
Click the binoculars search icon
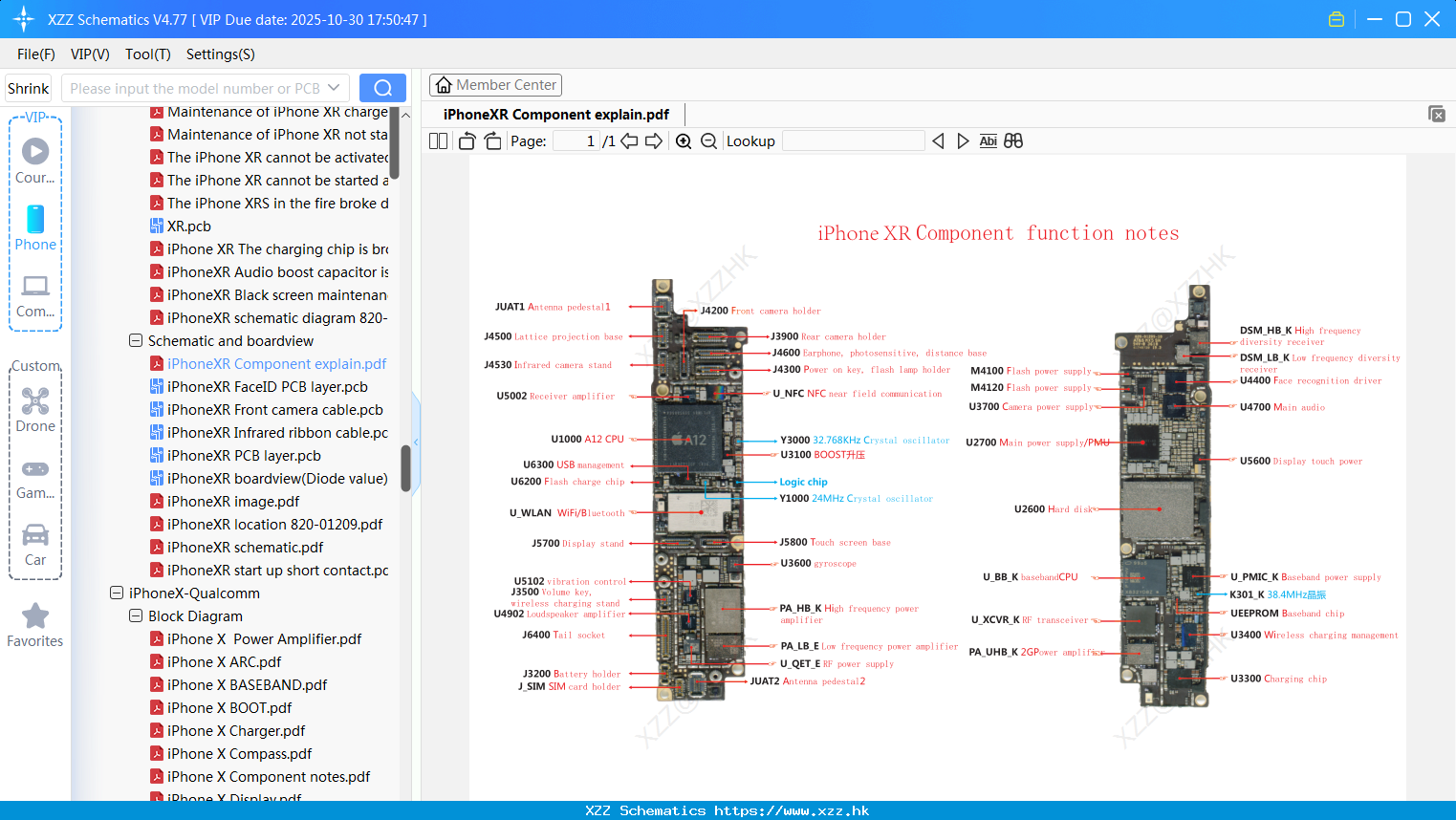1013,141
